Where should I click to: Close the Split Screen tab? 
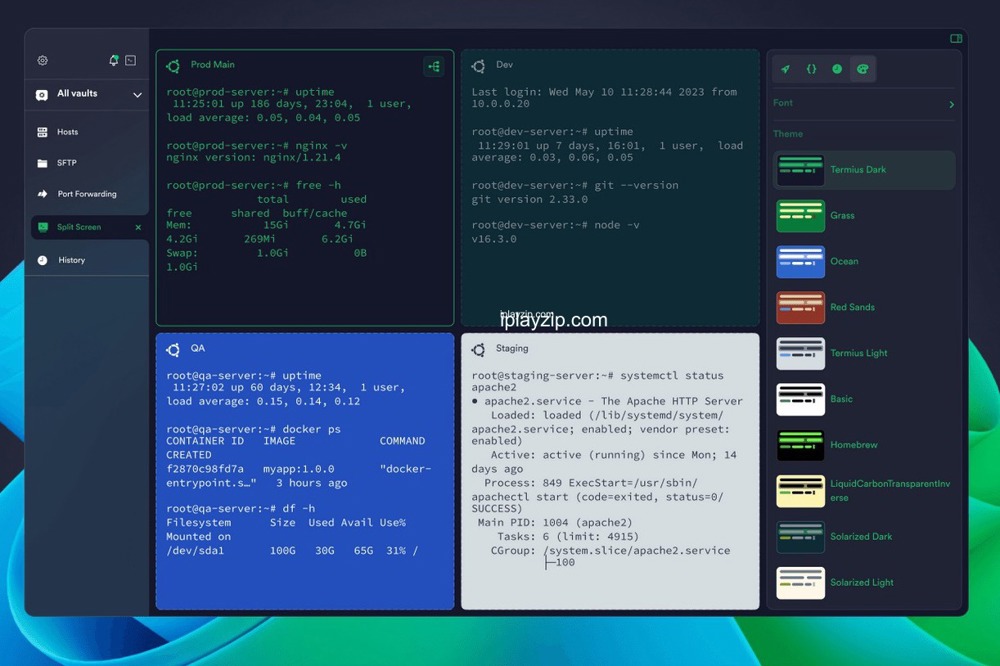pyautogui.click(x=138, y=227)
